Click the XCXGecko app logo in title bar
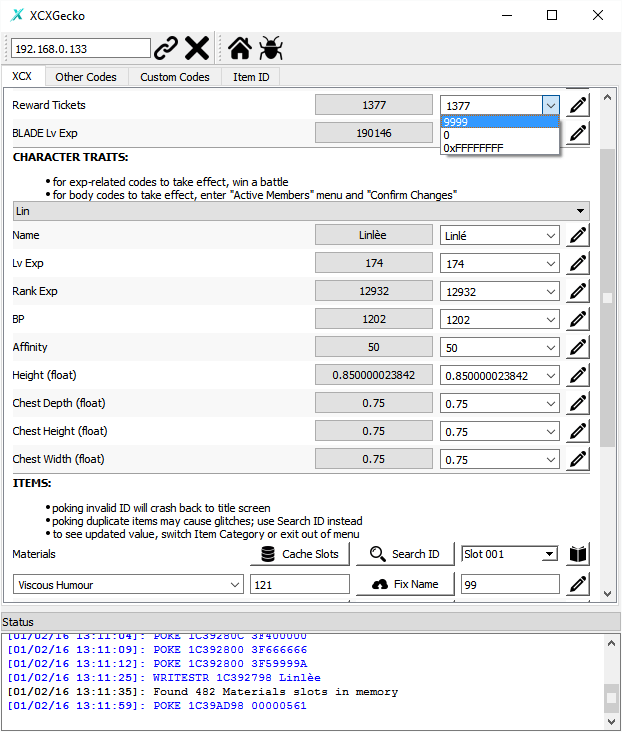The width and height of the screenshot is (622, 732). click(17, 15)
